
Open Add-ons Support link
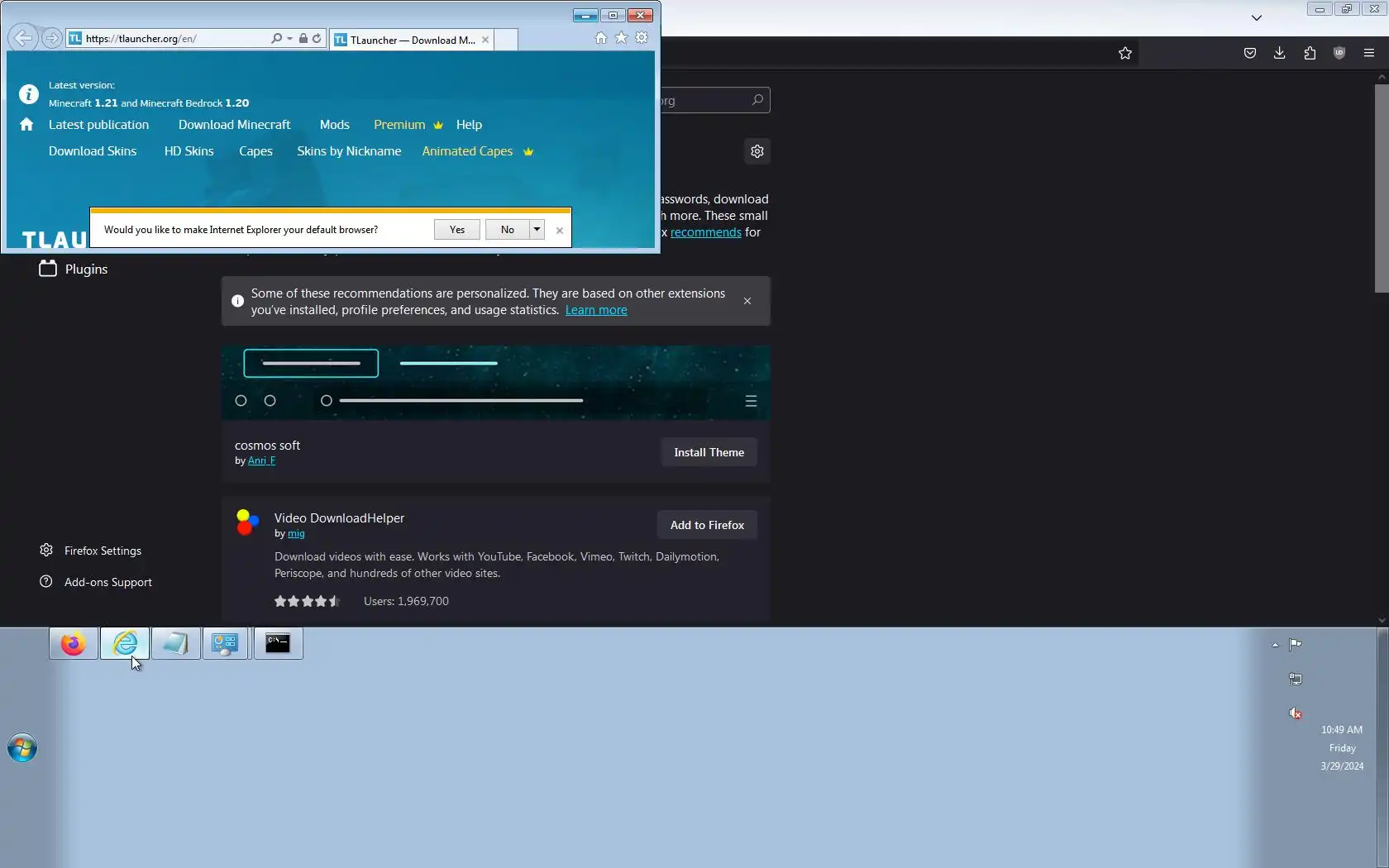tap(96, 582)
